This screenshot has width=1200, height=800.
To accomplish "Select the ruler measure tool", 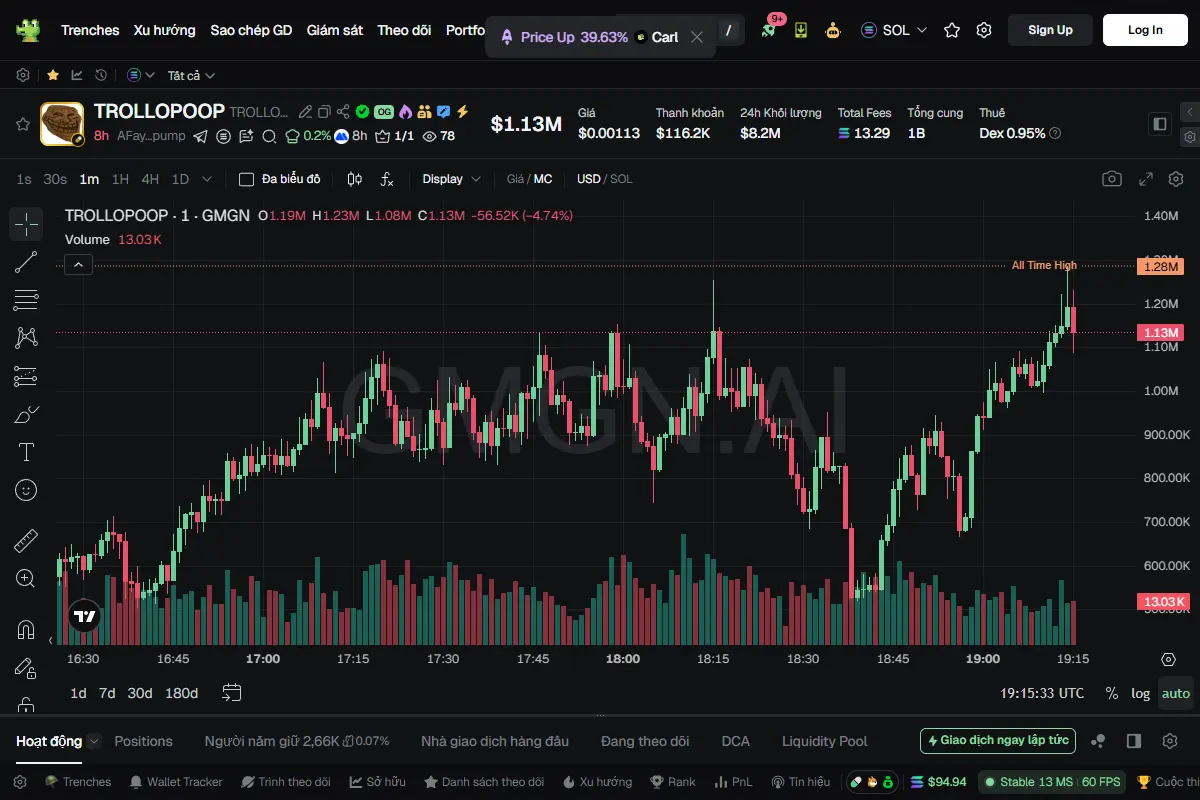I will click(x=26, y=541).
